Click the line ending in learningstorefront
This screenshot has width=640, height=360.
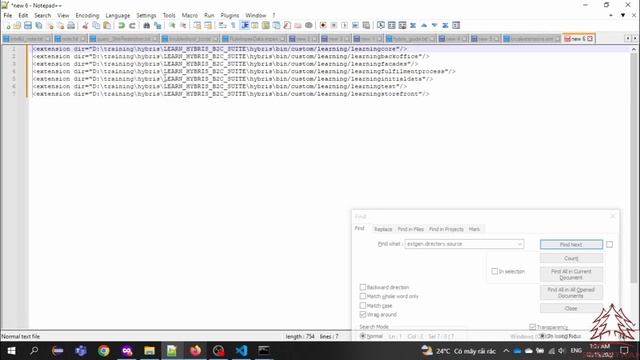pos(231,94)
